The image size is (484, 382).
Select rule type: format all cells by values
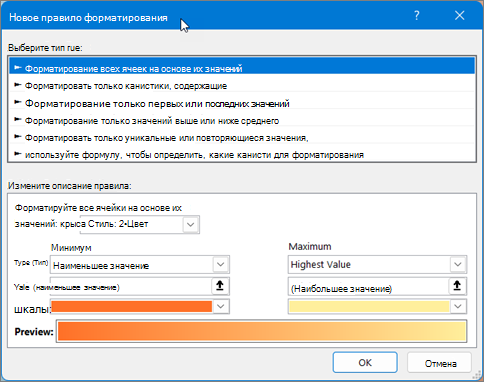coord(242,68)
